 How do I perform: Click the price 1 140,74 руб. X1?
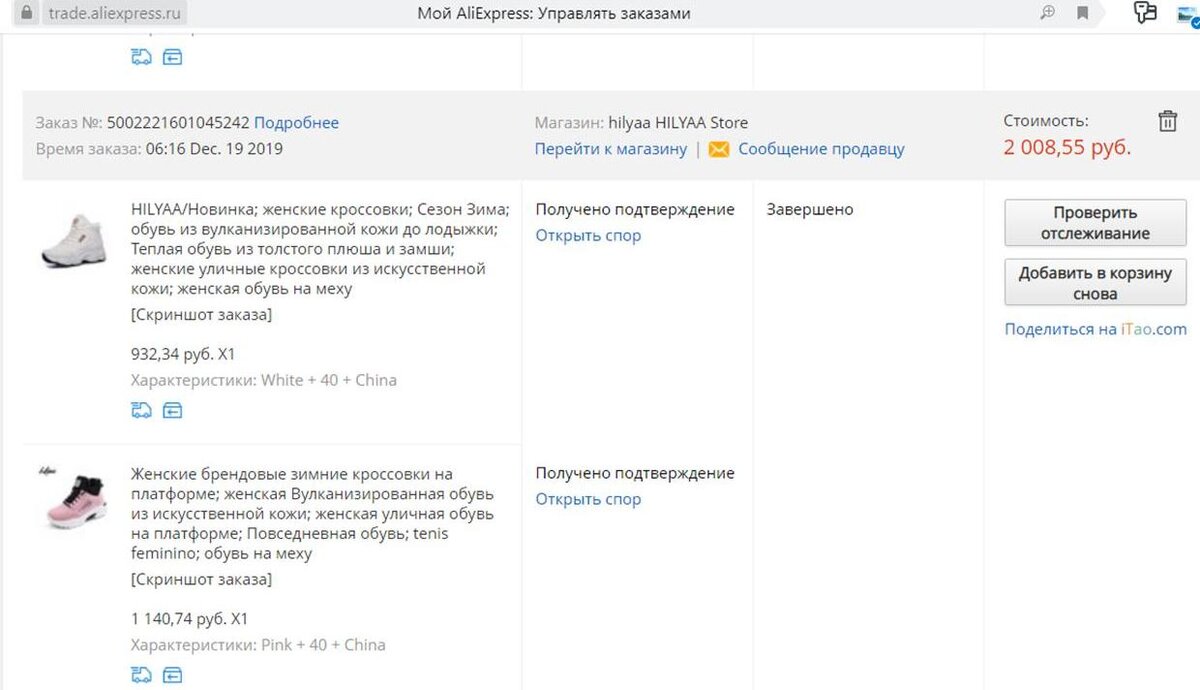tap(189, 618)
